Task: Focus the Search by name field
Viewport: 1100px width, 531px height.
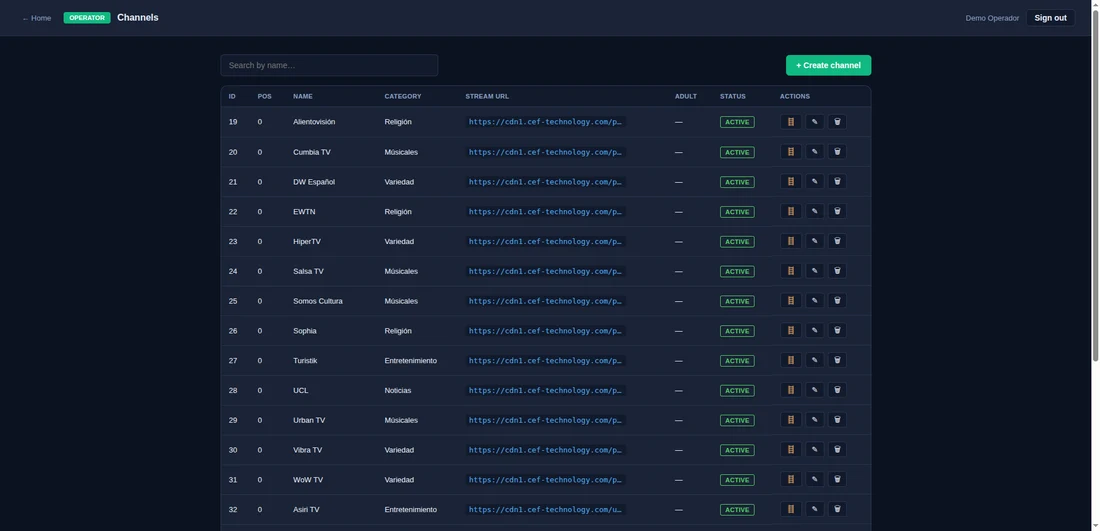Action: (x=329, y=65)
